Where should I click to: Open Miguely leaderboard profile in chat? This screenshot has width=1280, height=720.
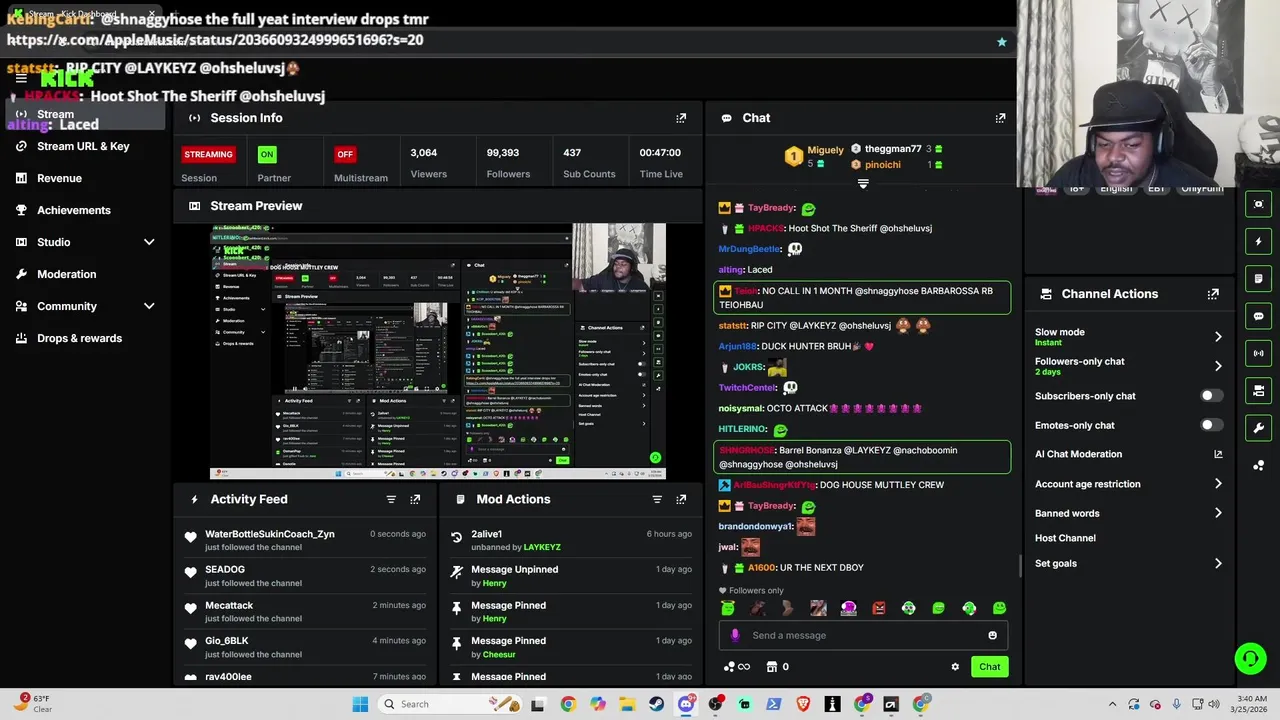[x=825, y=150]
